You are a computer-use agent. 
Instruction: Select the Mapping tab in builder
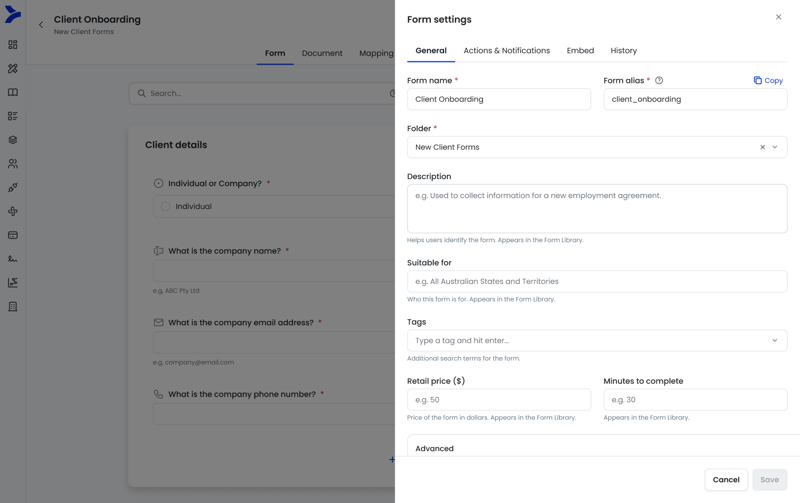376,53
